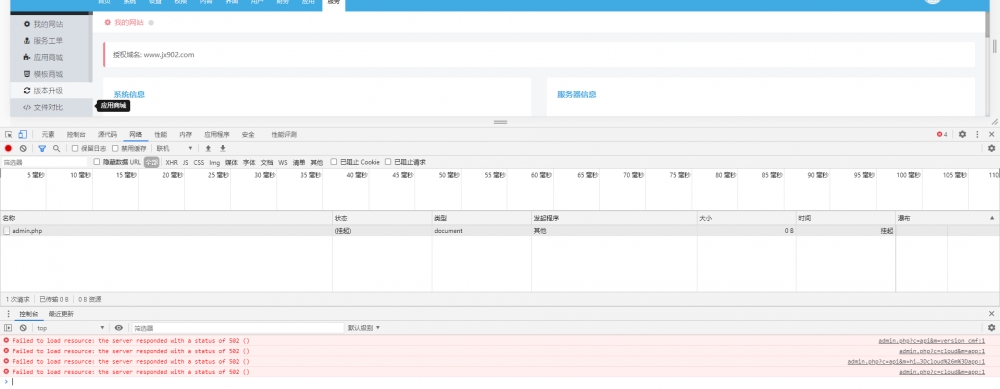Click the console 筛选器 filter input
The image size is (1000, 389).
click(237, 328)
